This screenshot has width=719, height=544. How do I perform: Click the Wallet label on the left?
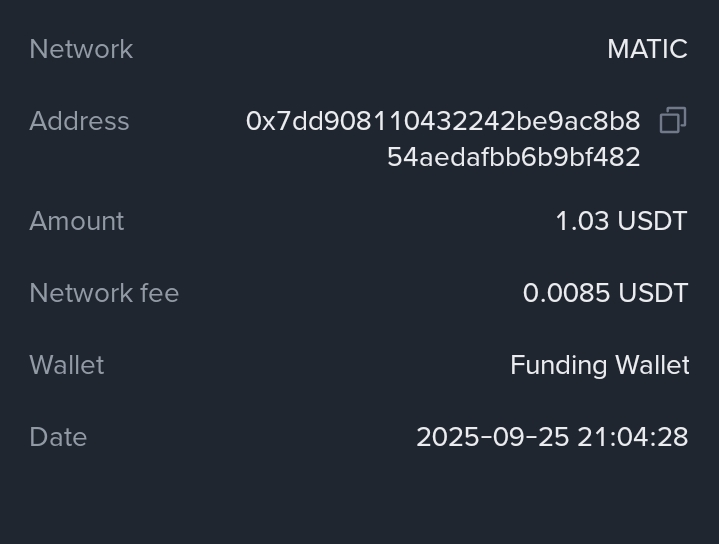click(67, 365)
